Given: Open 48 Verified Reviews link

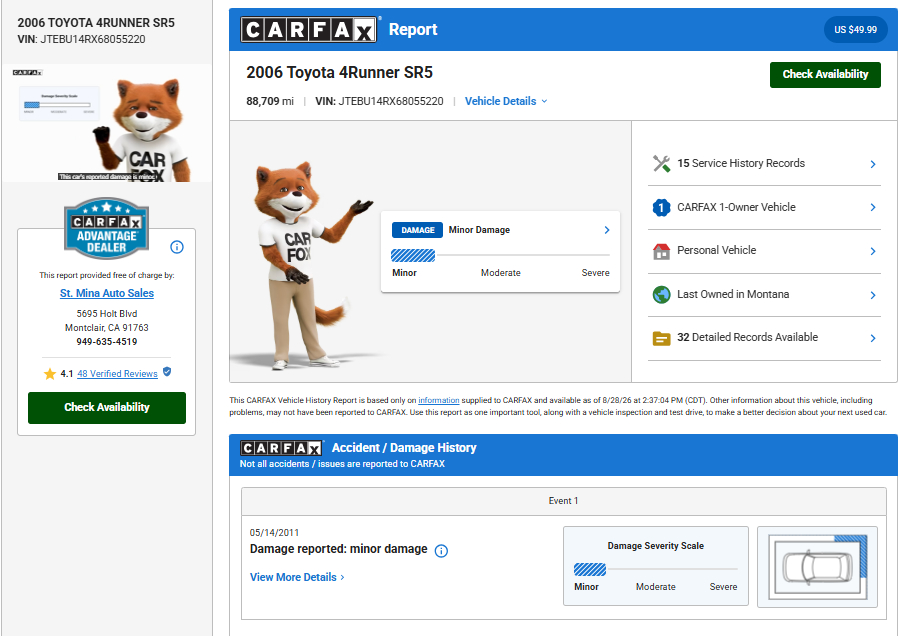Looking at the screenshot, I should click(117, 374).
